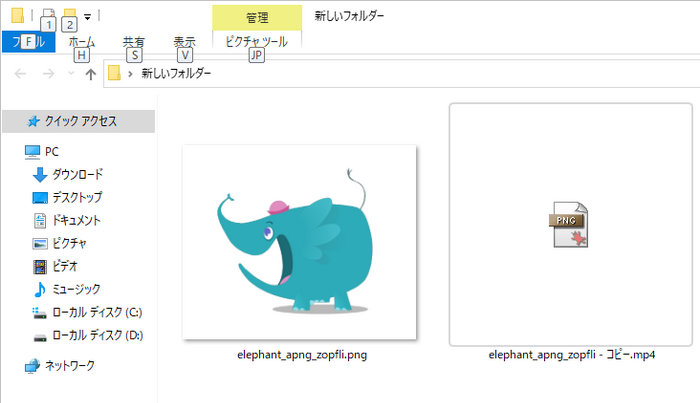
Task: Click the Local Disk (C:) drive icon
Action: [x=40, y=312]
